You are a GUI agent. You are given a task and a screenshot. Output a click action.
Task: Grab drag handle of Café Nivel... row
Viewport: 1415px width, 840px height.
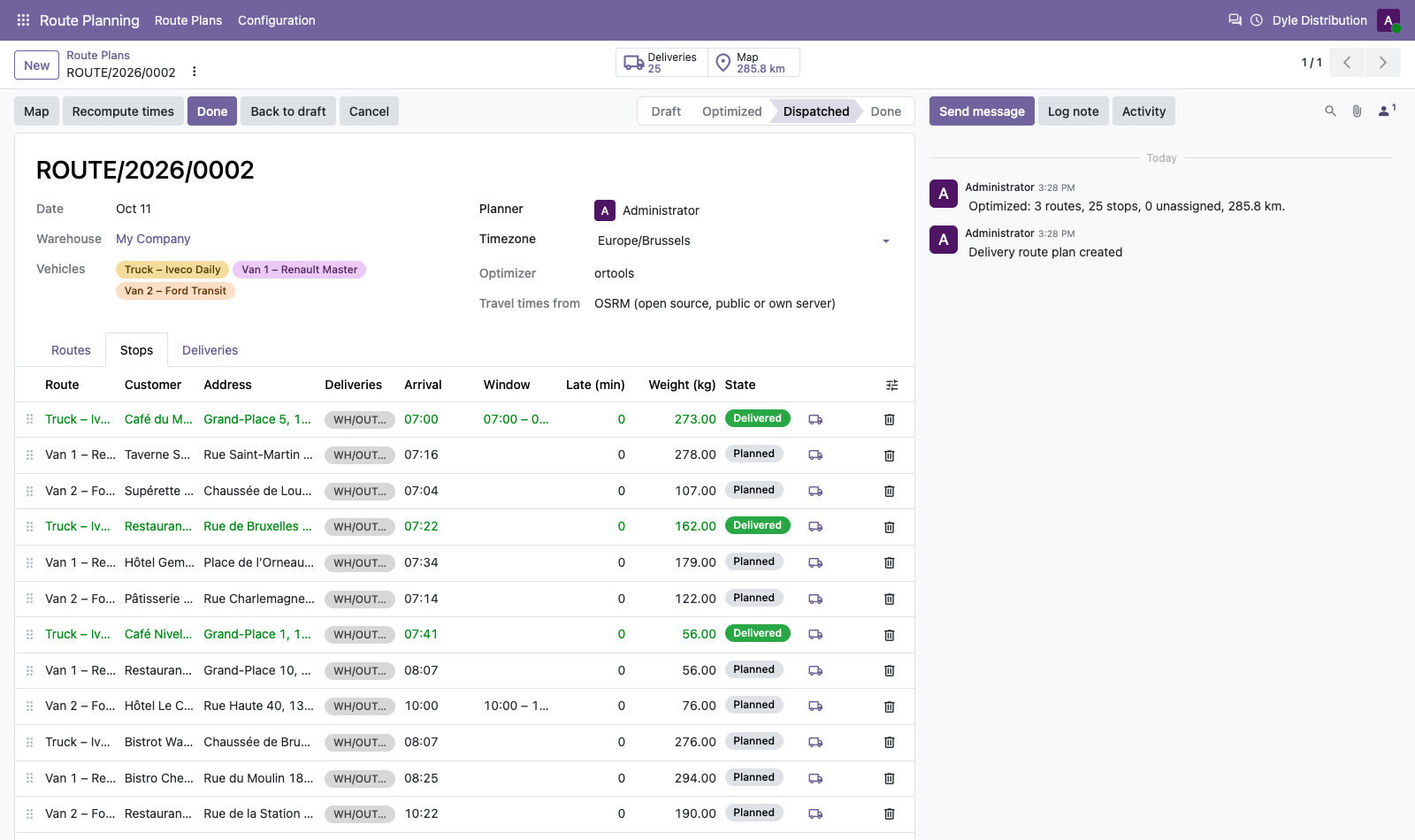click(x=29, y=634)
